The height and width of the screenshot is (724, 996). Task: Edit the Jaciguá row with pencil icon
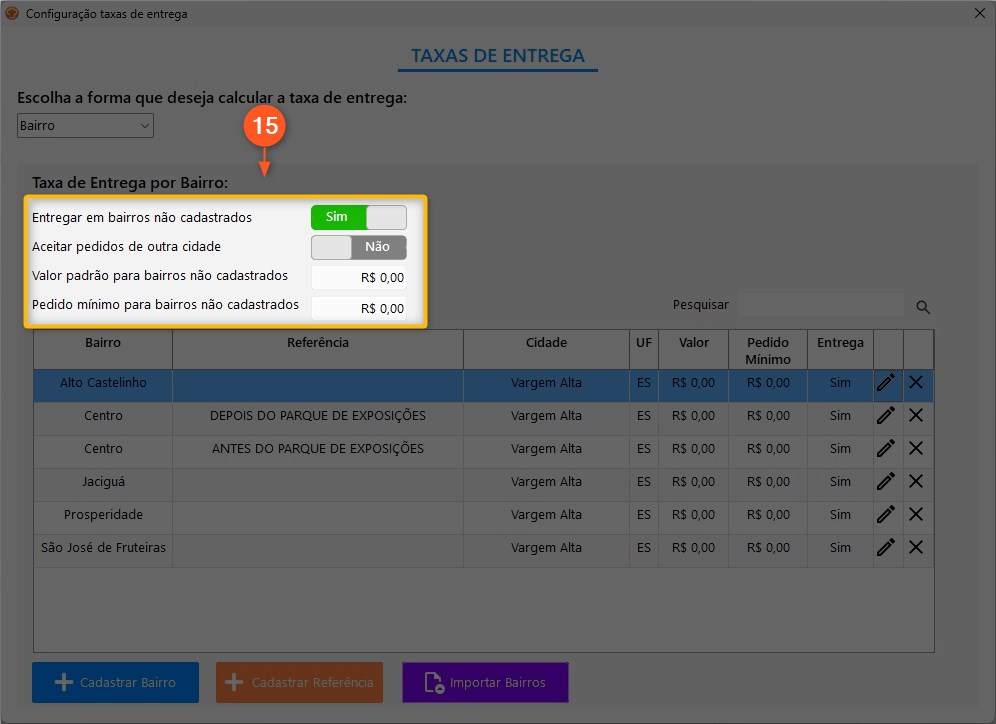886,482
